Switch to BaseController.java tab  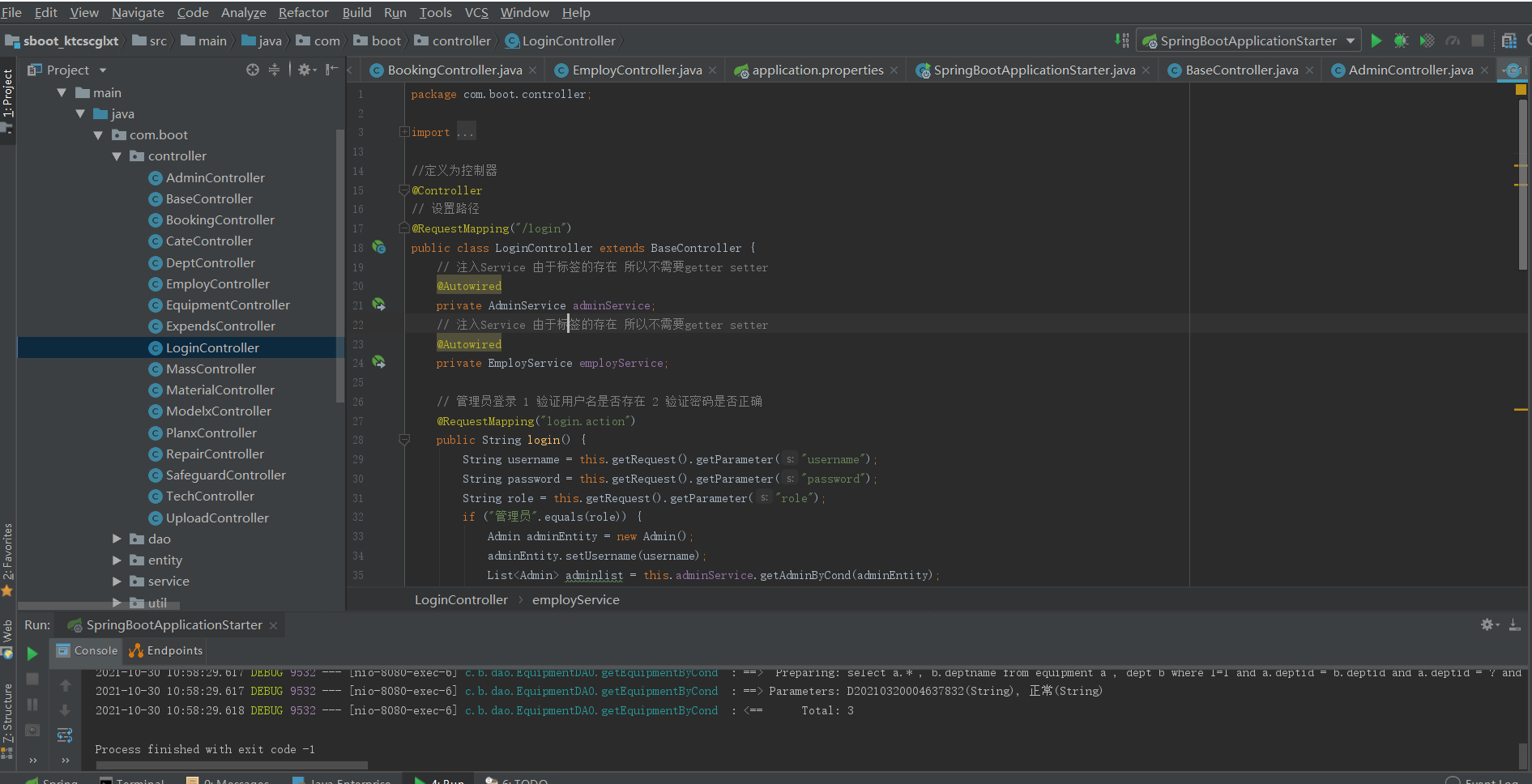click(x=1241, y=70)
